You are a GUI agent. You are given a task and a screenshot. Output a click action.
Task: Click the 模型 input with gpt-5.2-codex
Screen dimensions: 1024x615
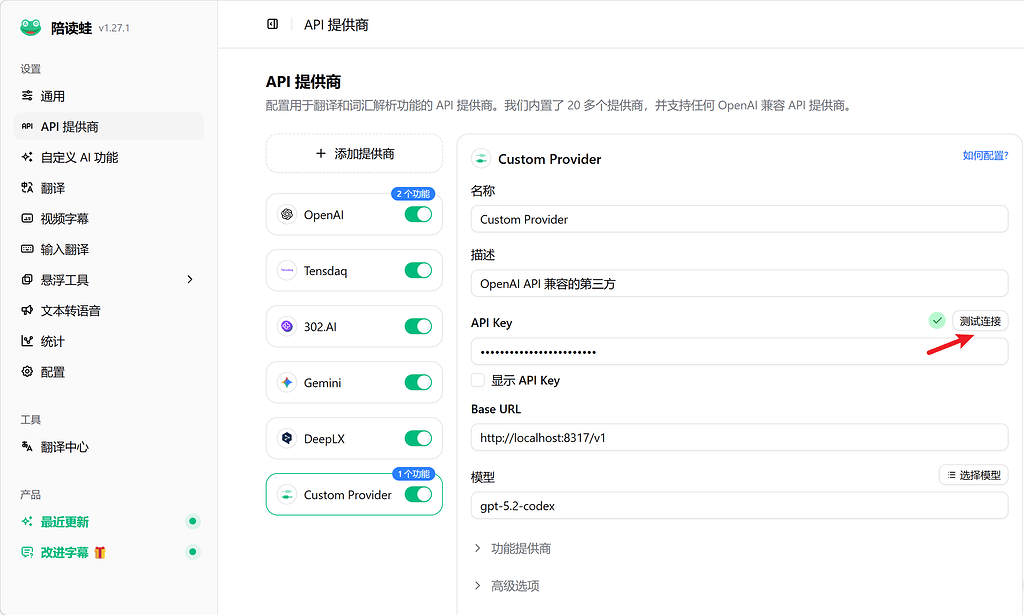tap(739, 505)
